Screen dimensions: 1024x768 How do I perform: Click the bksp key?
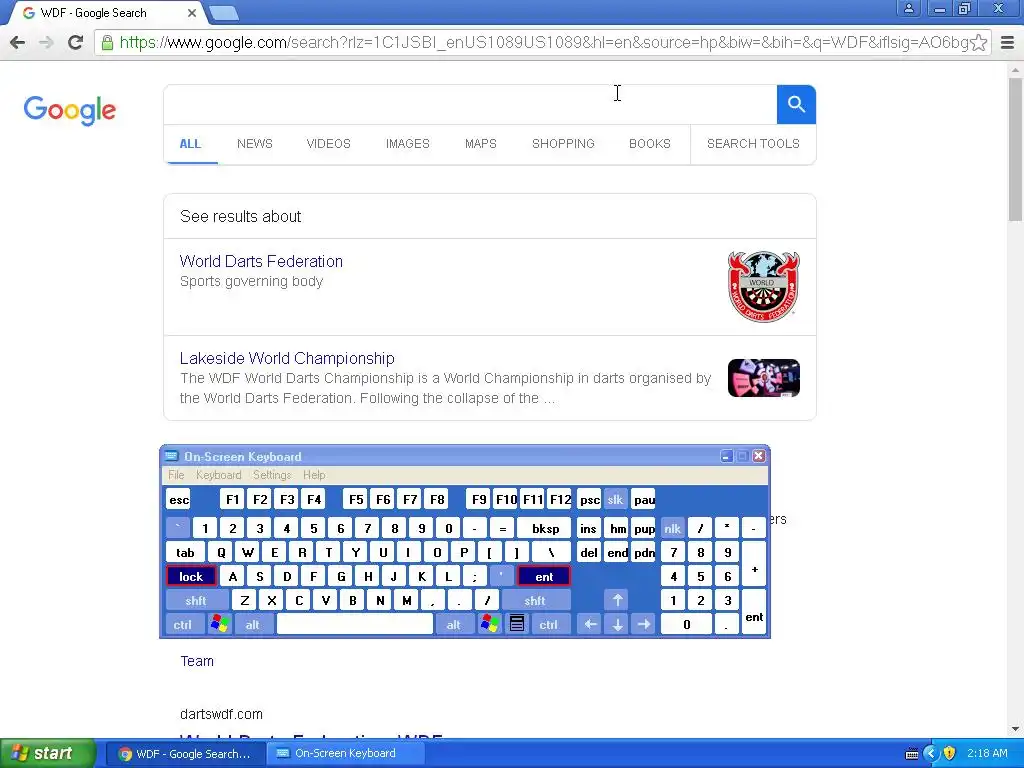(x=545, y=529)
